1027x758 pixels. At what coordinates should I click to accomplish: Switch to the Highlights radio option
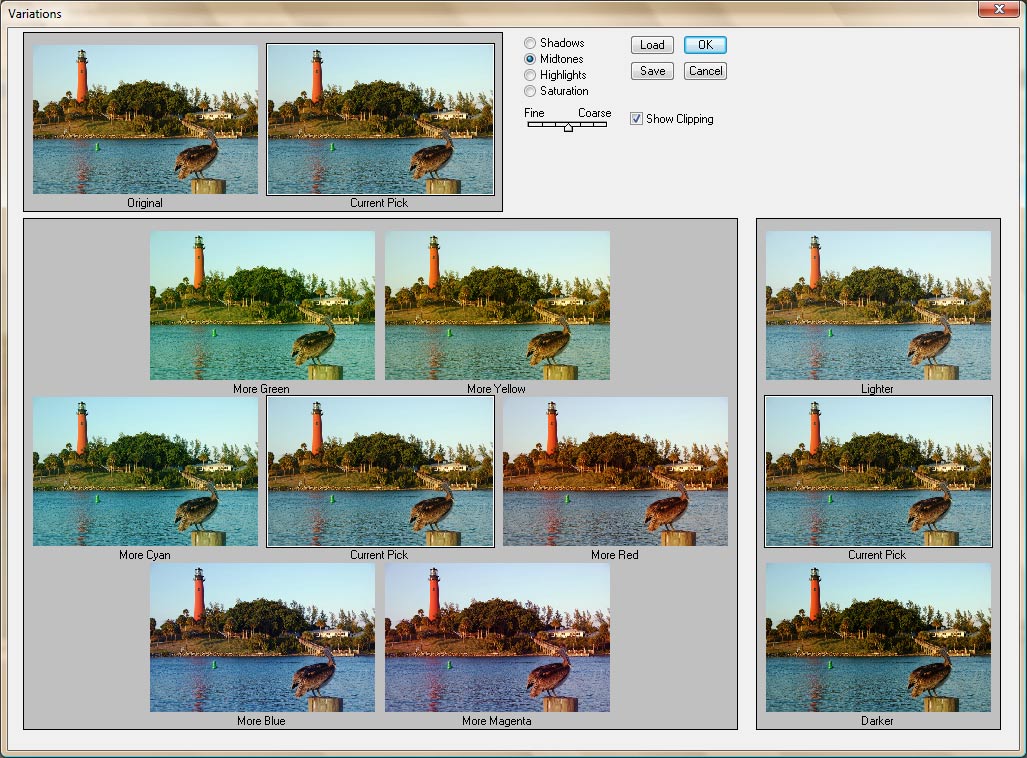[530, 75]
